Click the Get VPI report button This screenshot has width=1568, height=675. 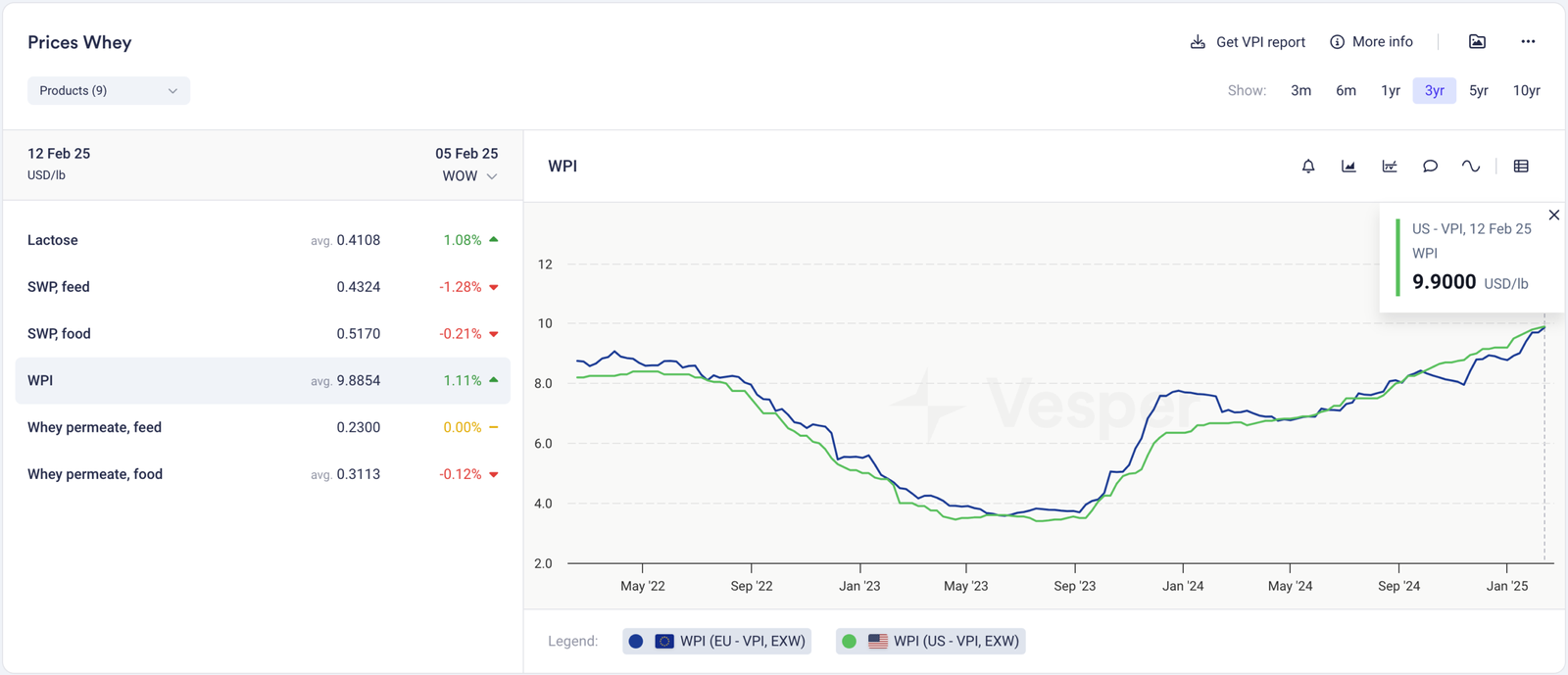[x=1248, y=41]
